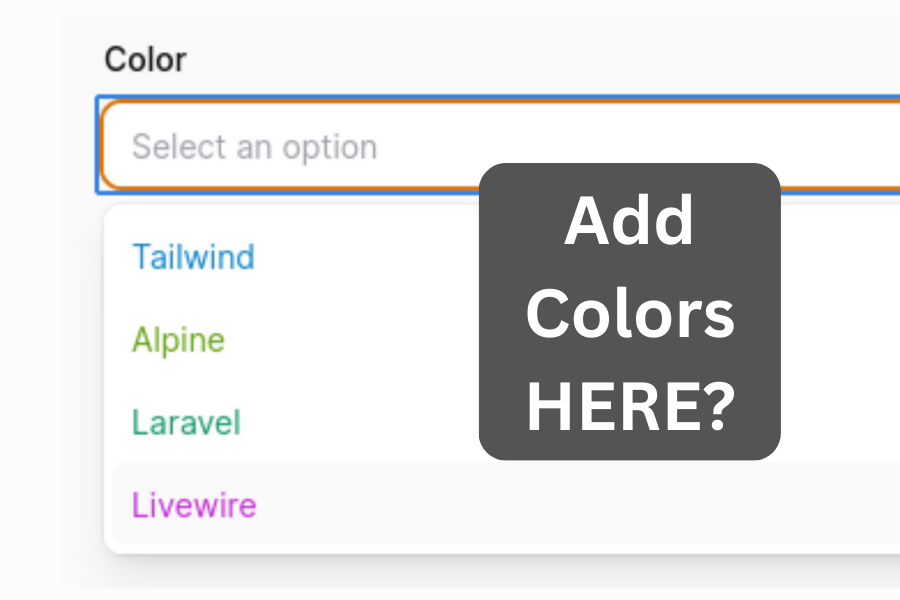Click the word "Add" in the overlay

tap(629, 222)
